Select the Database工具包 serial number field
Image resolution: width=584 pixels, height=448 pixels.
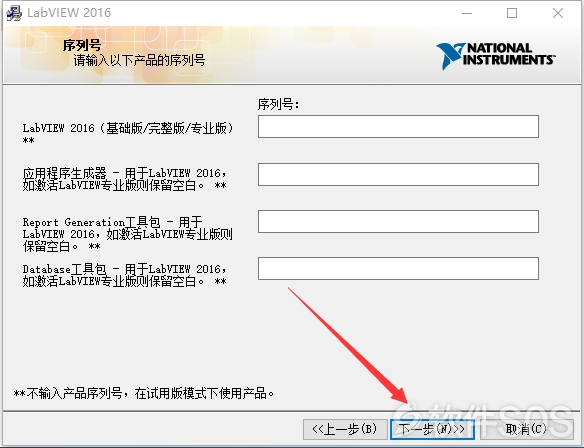(x=398, y=268)
